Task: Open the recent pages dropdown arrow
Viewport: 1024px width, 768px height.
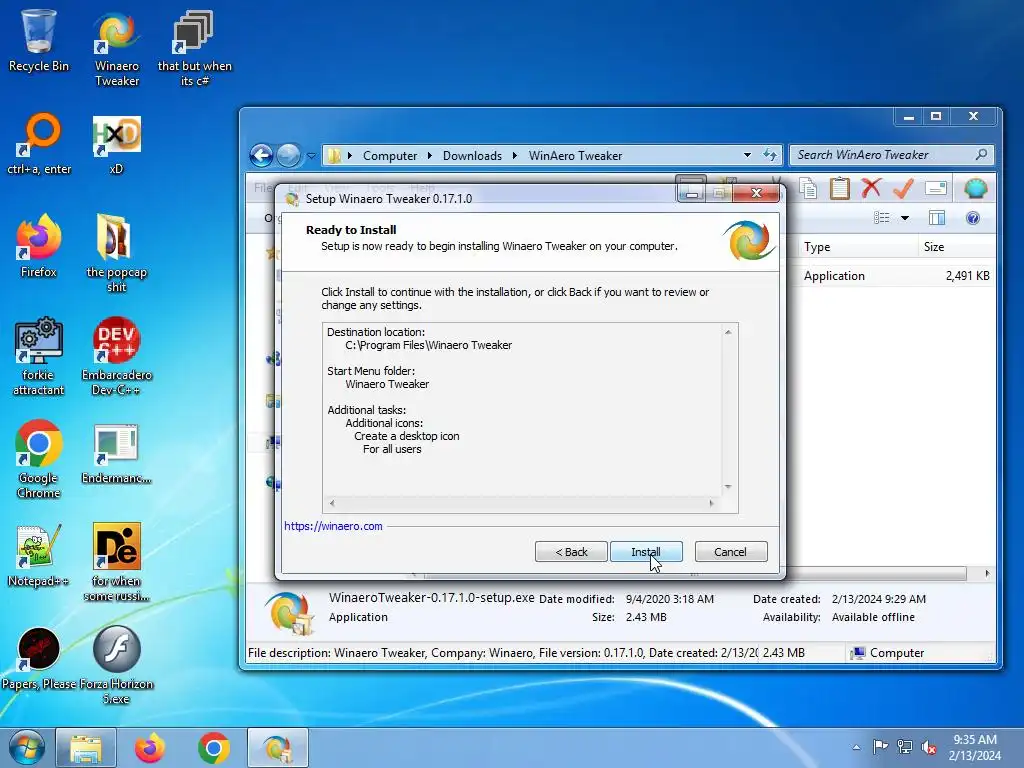Action: [x=311, y=155]
